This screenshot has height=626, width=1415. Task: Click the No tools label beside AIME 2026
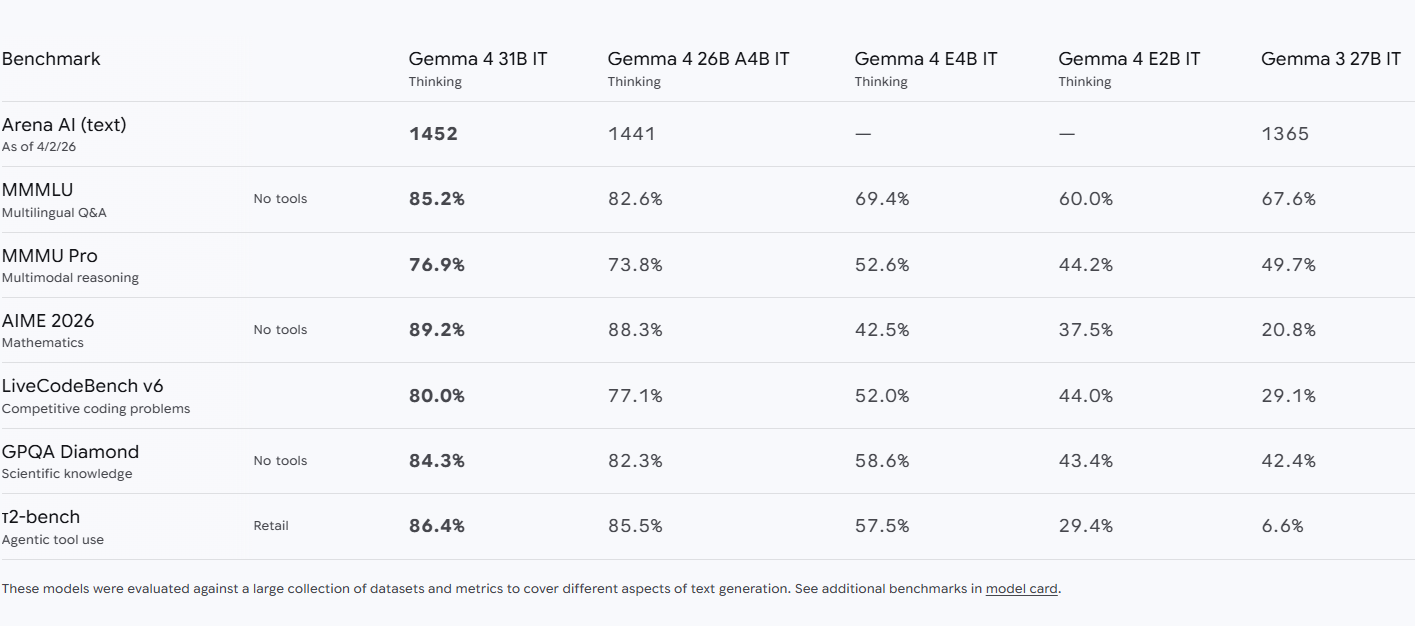coord(280,330)
